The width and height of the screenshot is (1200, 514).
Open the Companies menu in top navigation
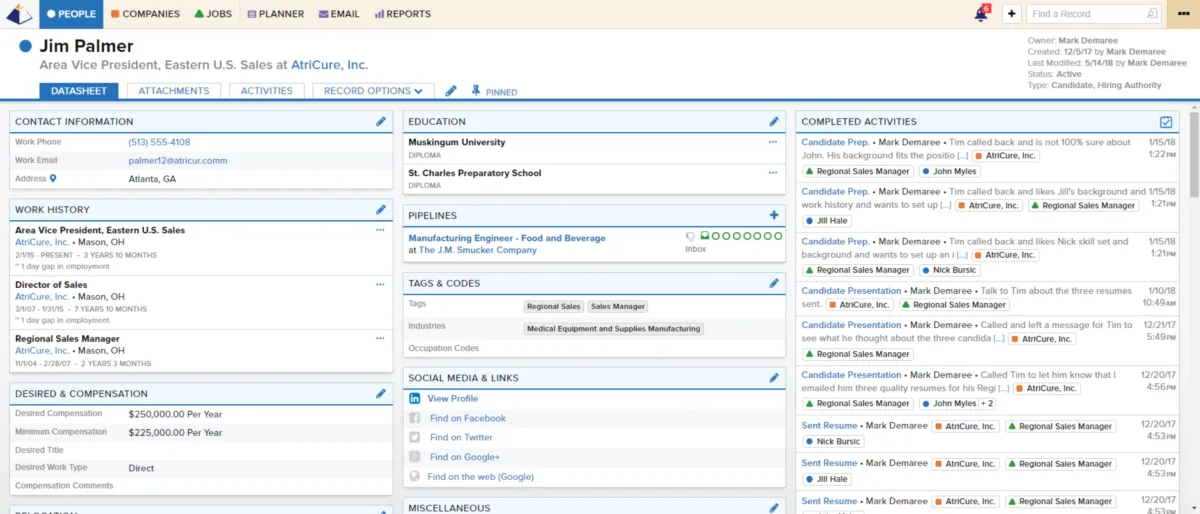coord(145,14)
